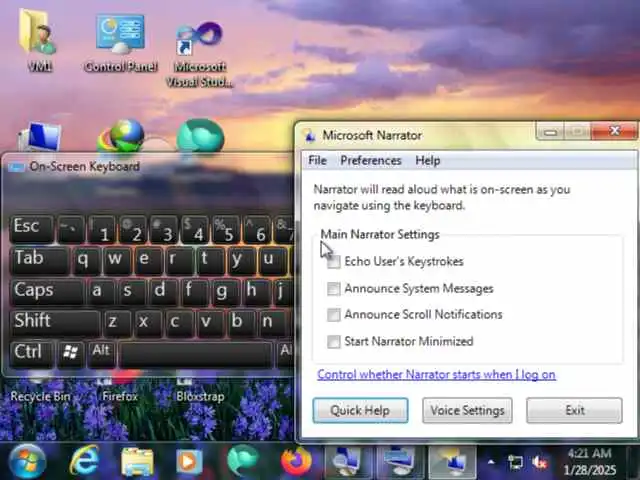Screen dimensions: 640x480
Task: Show hidden system tray icons arrow
Action: click(491, 462)
